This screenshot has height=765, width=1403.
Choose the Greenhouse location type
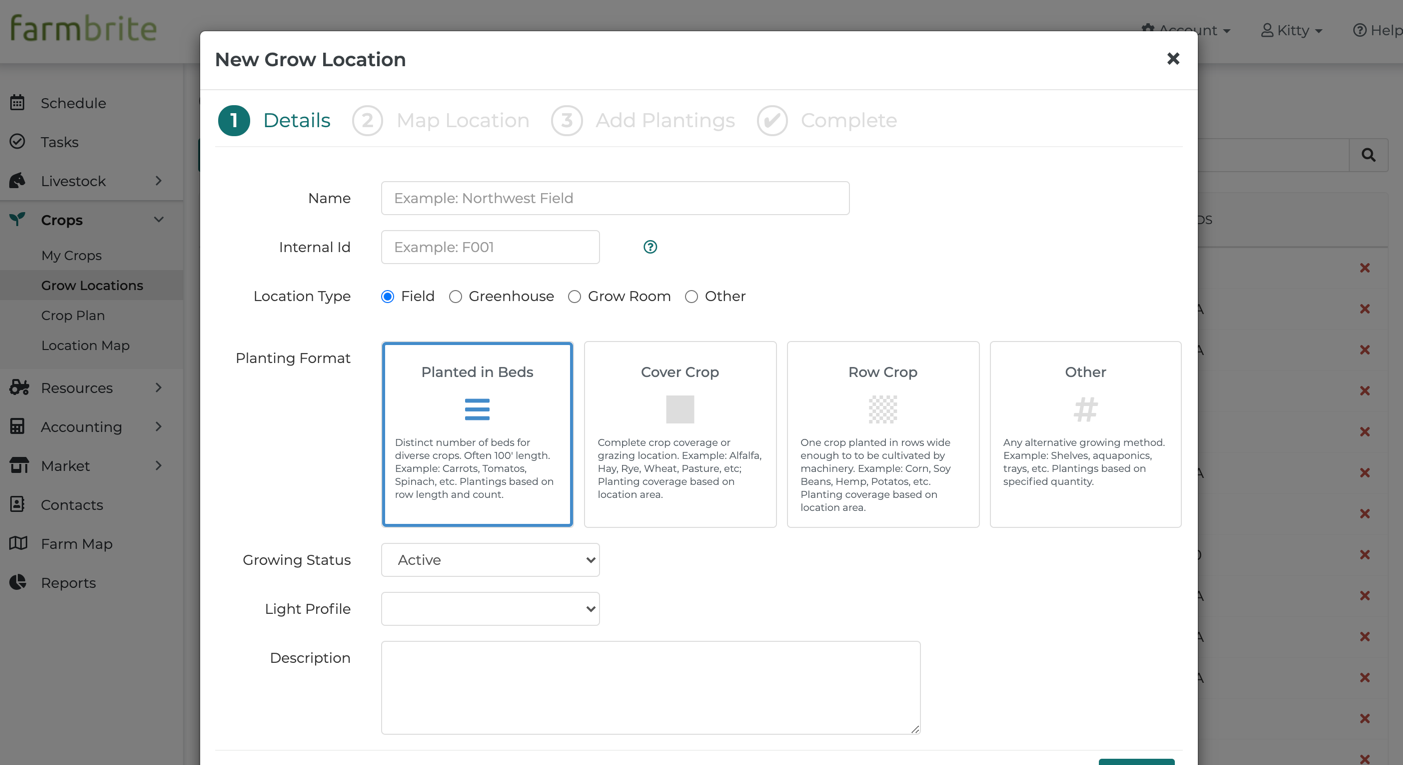[x=456, y=297]
